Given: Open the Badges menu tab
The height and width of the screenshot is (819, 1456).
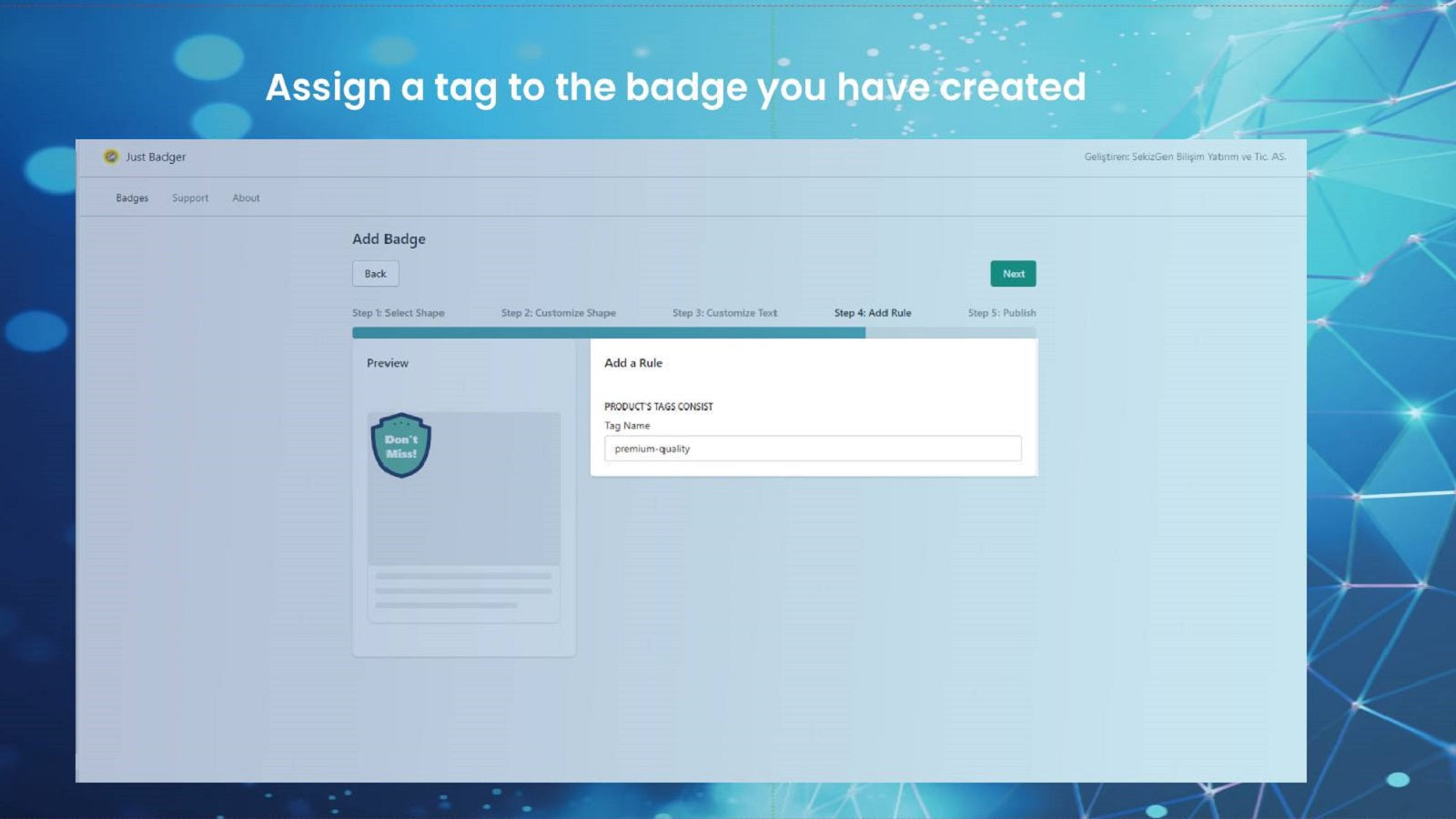Looking at the screenshot, I should (132, 197).
